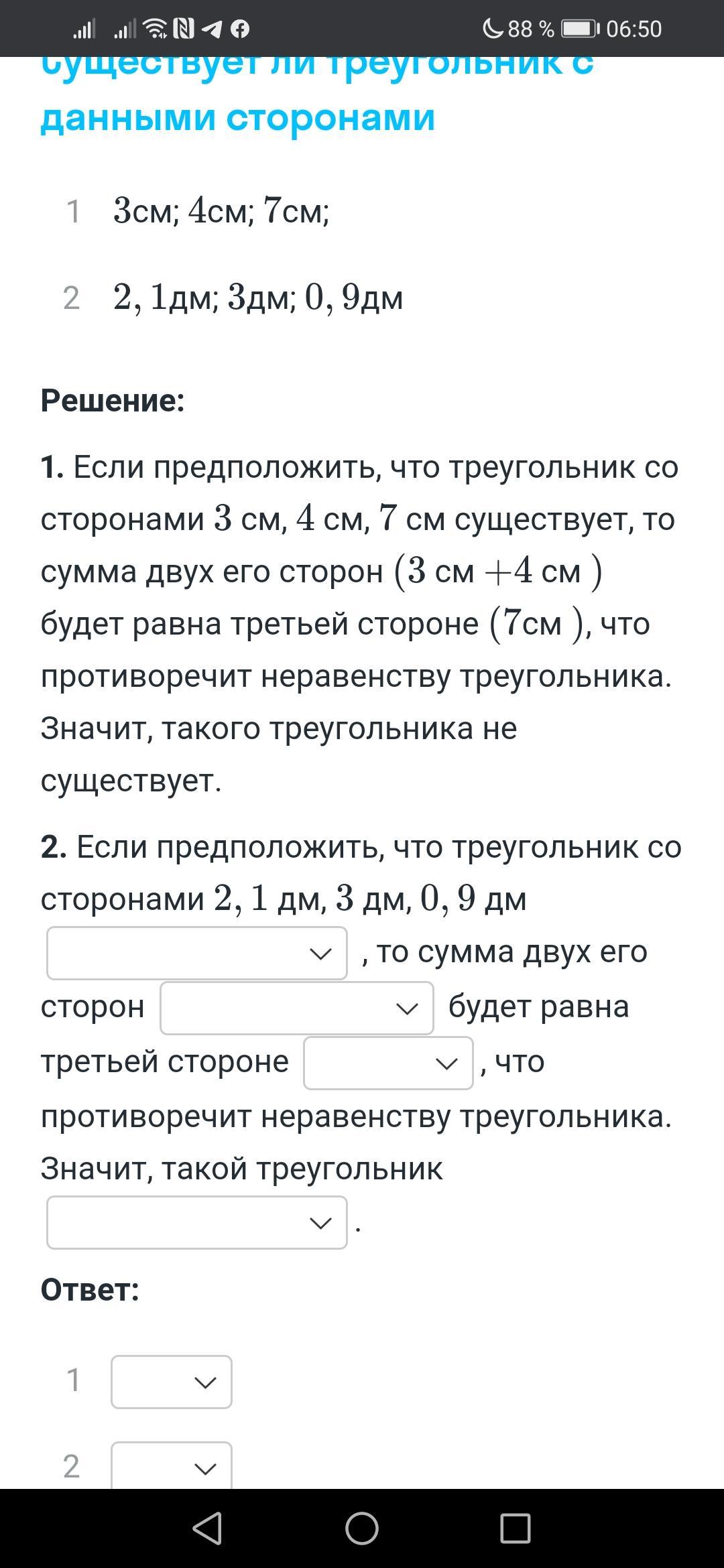Tap the Facebook notification icon

[x=240, y=29]
